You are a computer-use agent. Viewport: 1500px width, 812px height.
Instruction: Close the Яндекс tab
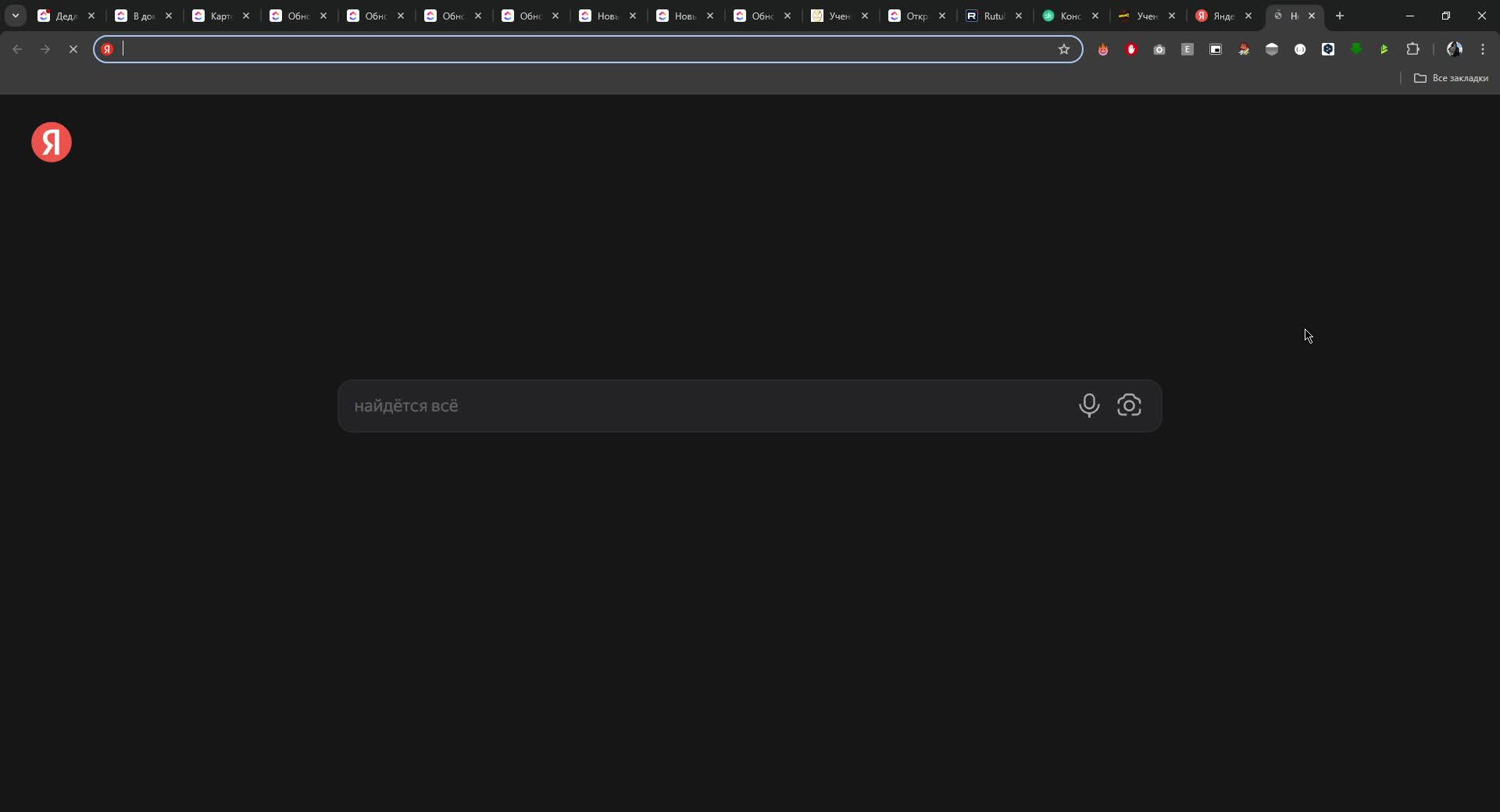tap(1248, 16)
